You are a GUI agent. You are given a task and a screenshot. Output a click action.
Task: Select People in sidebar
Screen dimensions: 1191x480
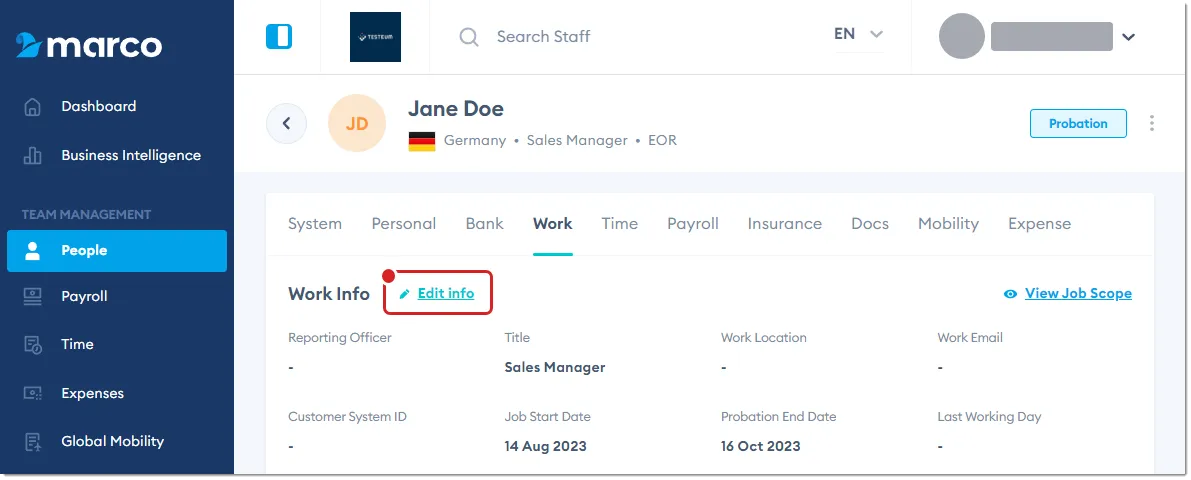tap(117, 251)
